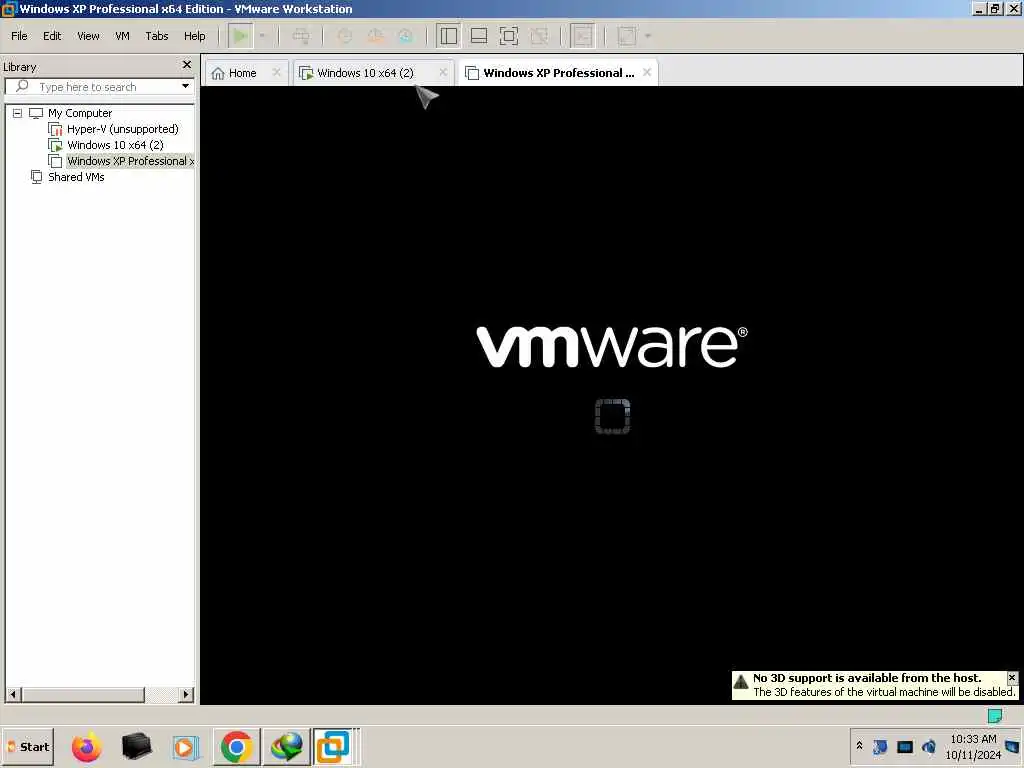Screen dimensions: 1024x768
Task: Close the Windows XP Professional tab
Action: pyautogui.click(x=647, y=72)
